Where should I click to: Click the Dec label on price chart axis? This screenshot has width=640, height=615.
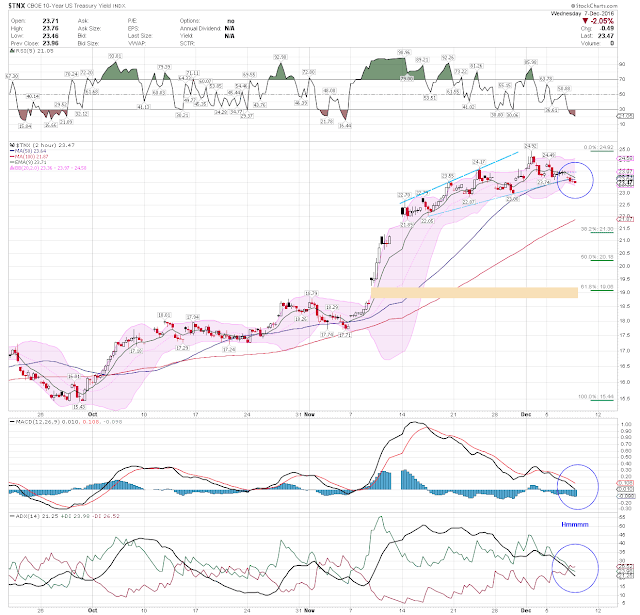526,414
